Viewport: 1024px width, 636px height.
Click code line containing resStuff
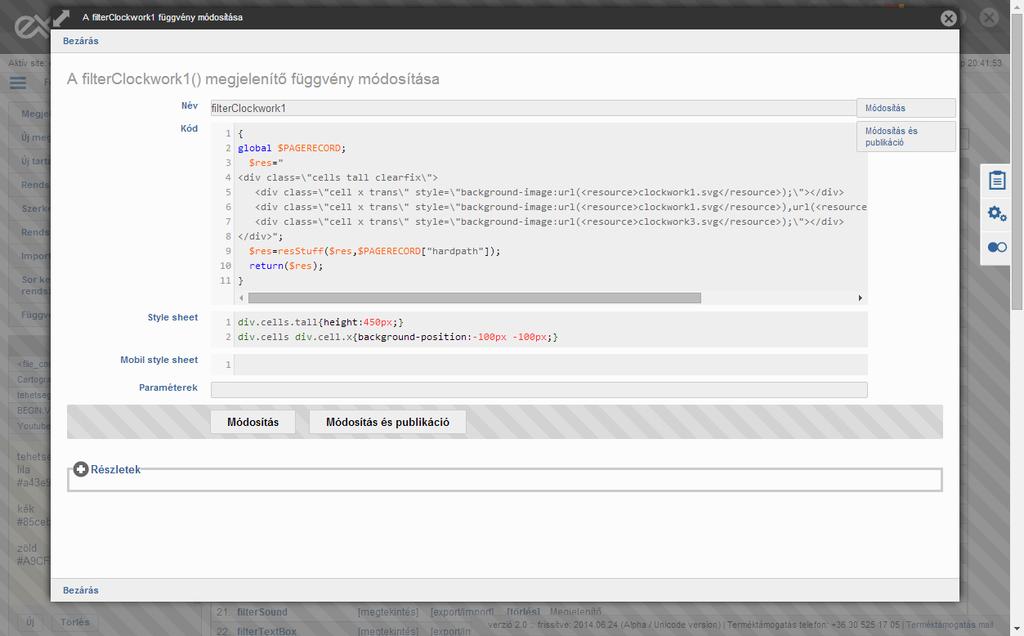tap(374, 251)
